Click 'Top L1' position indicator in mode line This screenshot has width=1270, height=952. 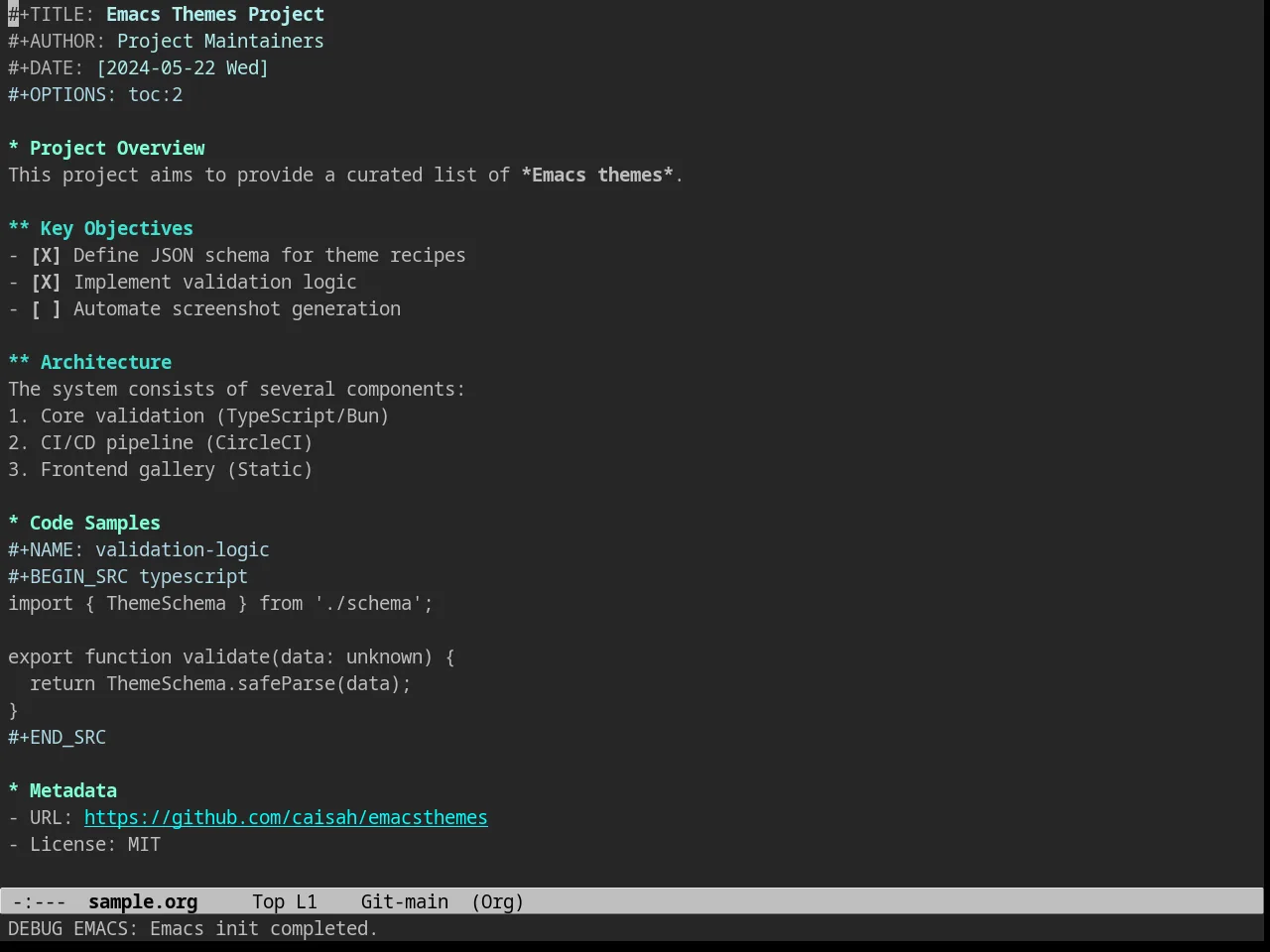pos(285,902)
